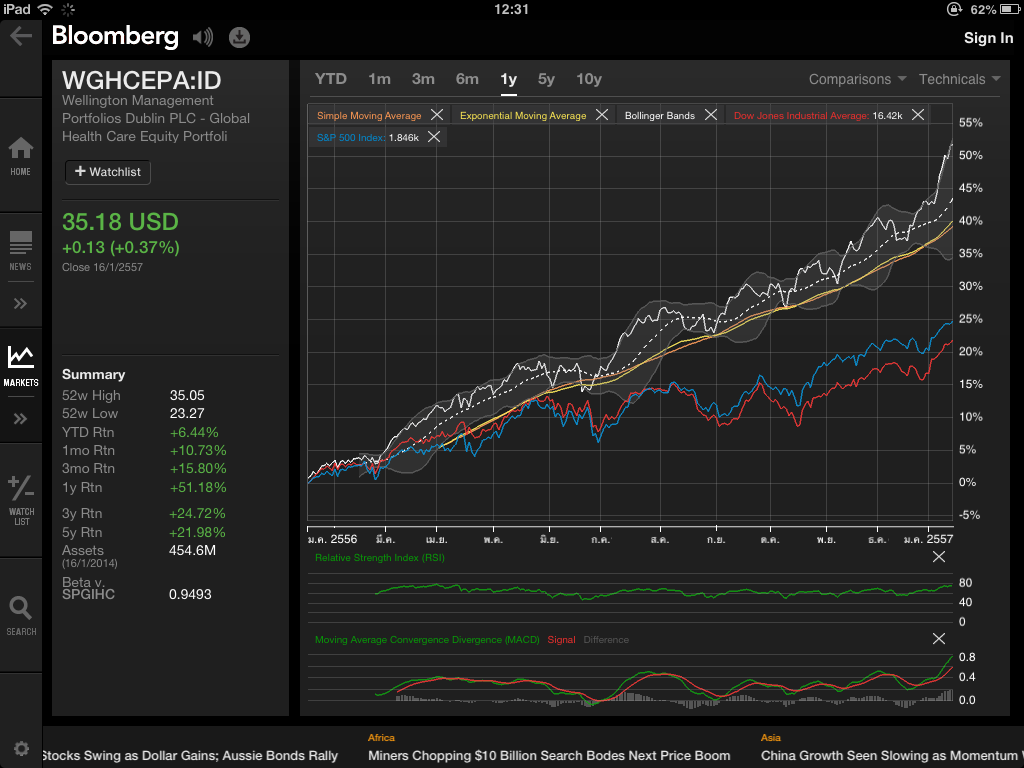Tap the WGHCEPA:ID ticker title

coord(142,80)
